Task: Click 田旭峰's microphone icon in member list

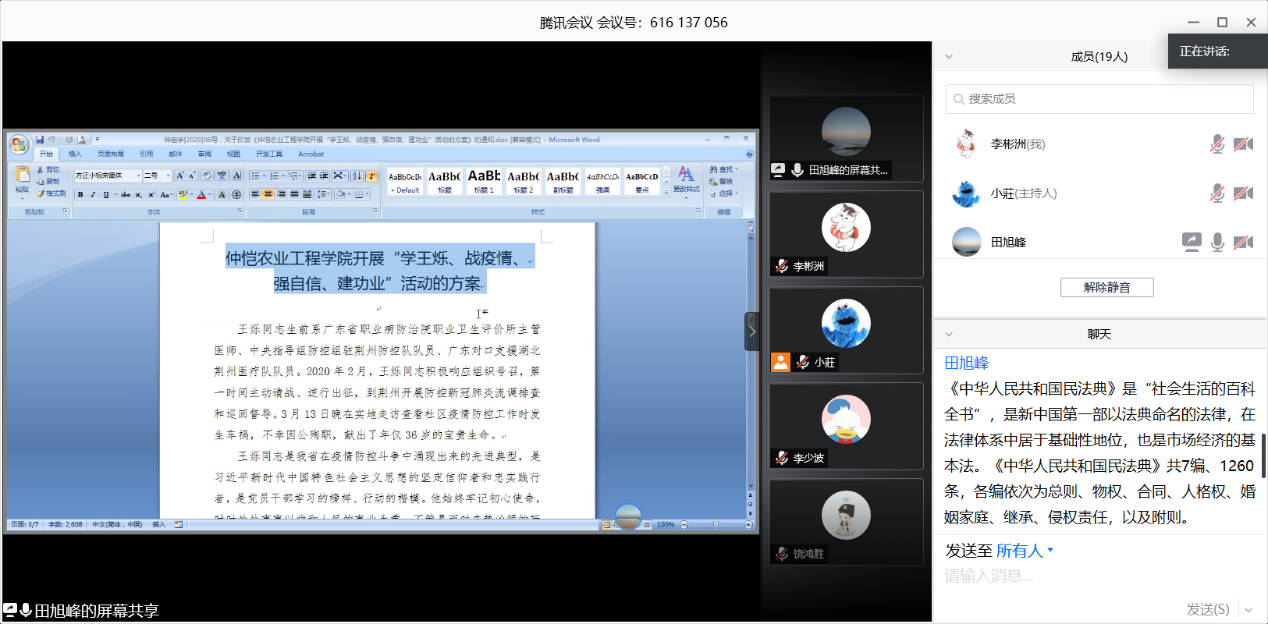Action: coord(1217,241)
